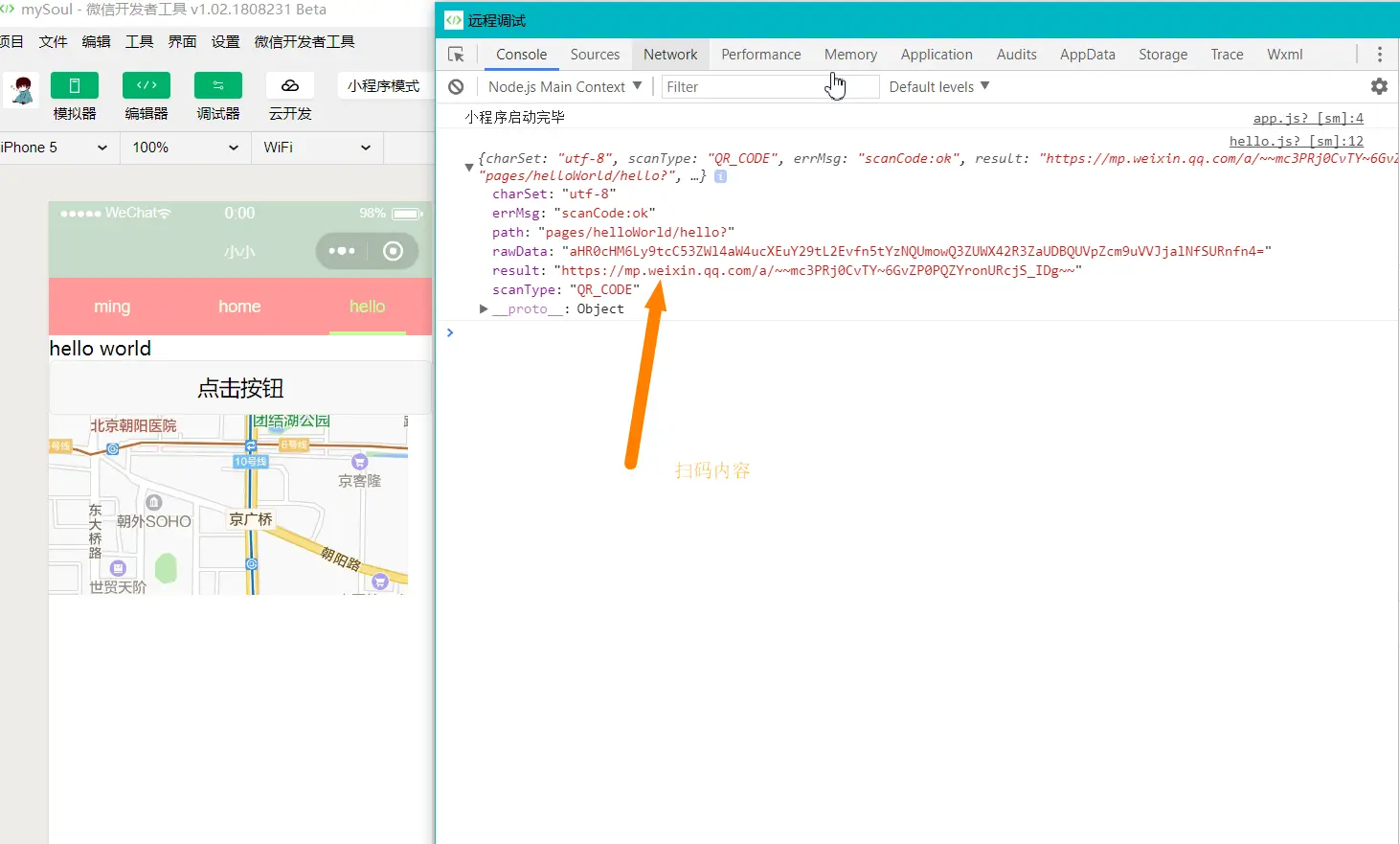Select the result URL value
This screenshot has height=844, width=1400.
[818, 270]
